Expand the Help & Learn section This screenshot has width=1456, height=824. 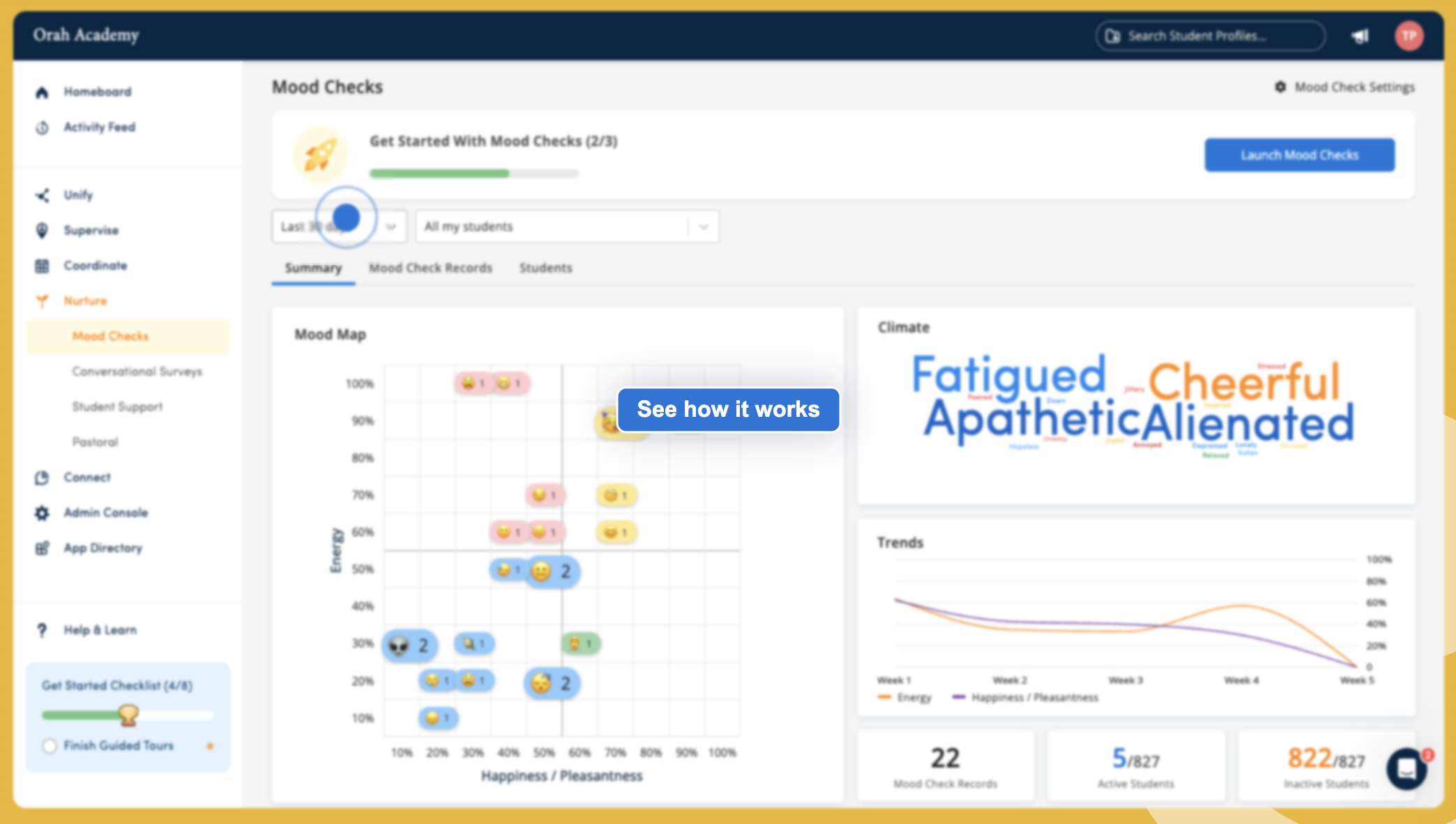pos(99,630)
